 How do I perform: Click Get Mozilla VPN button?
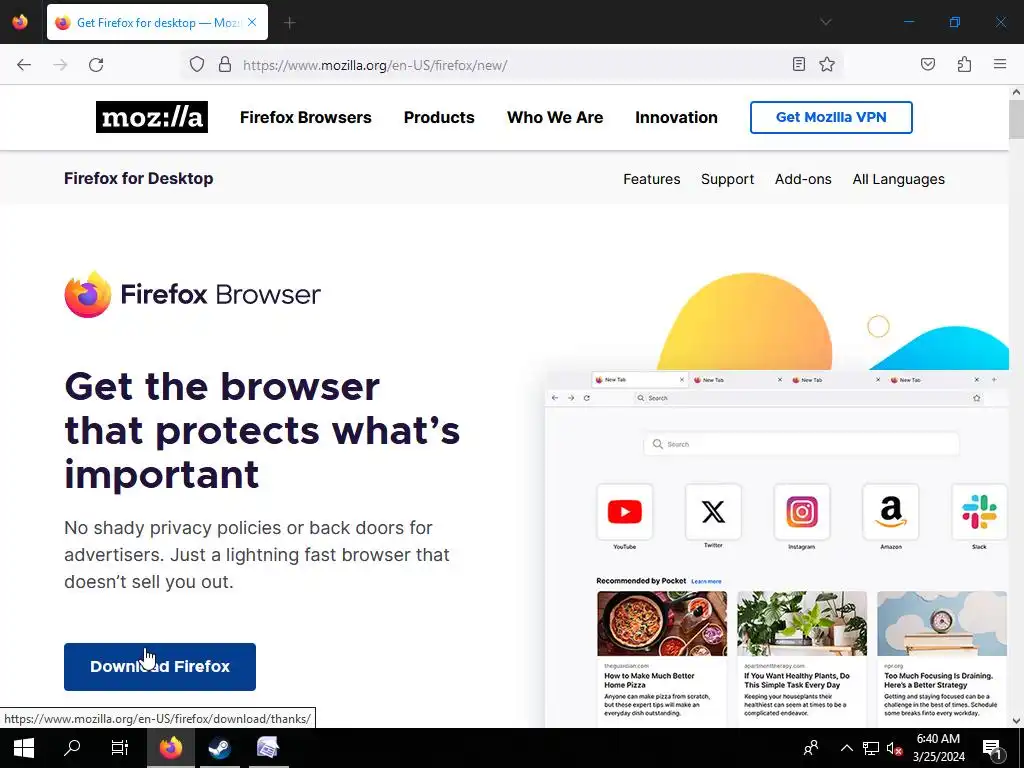pos(831,118)
